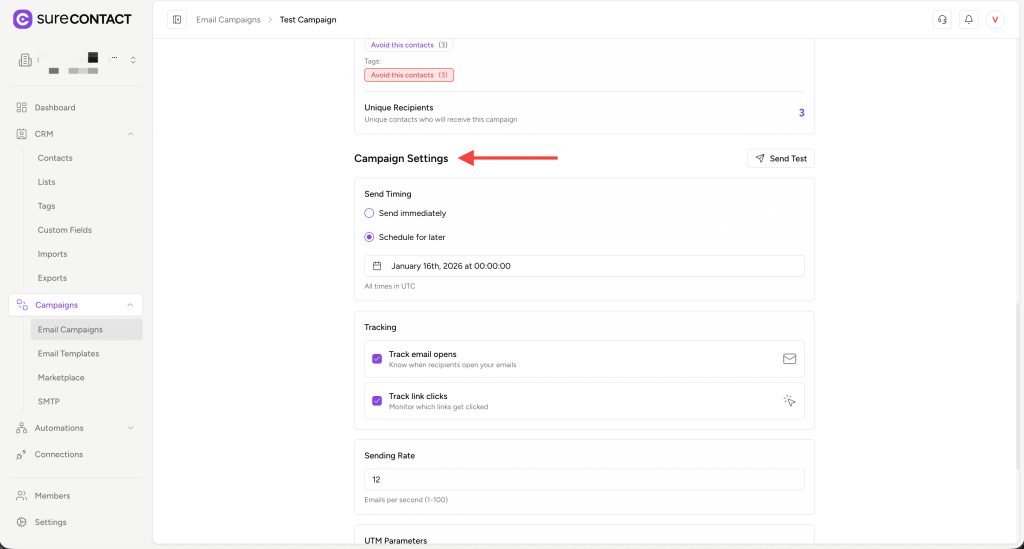Click the Automations icon
Image resolution: width=1024 pixels, height=549 pixels.
(22, 428)
